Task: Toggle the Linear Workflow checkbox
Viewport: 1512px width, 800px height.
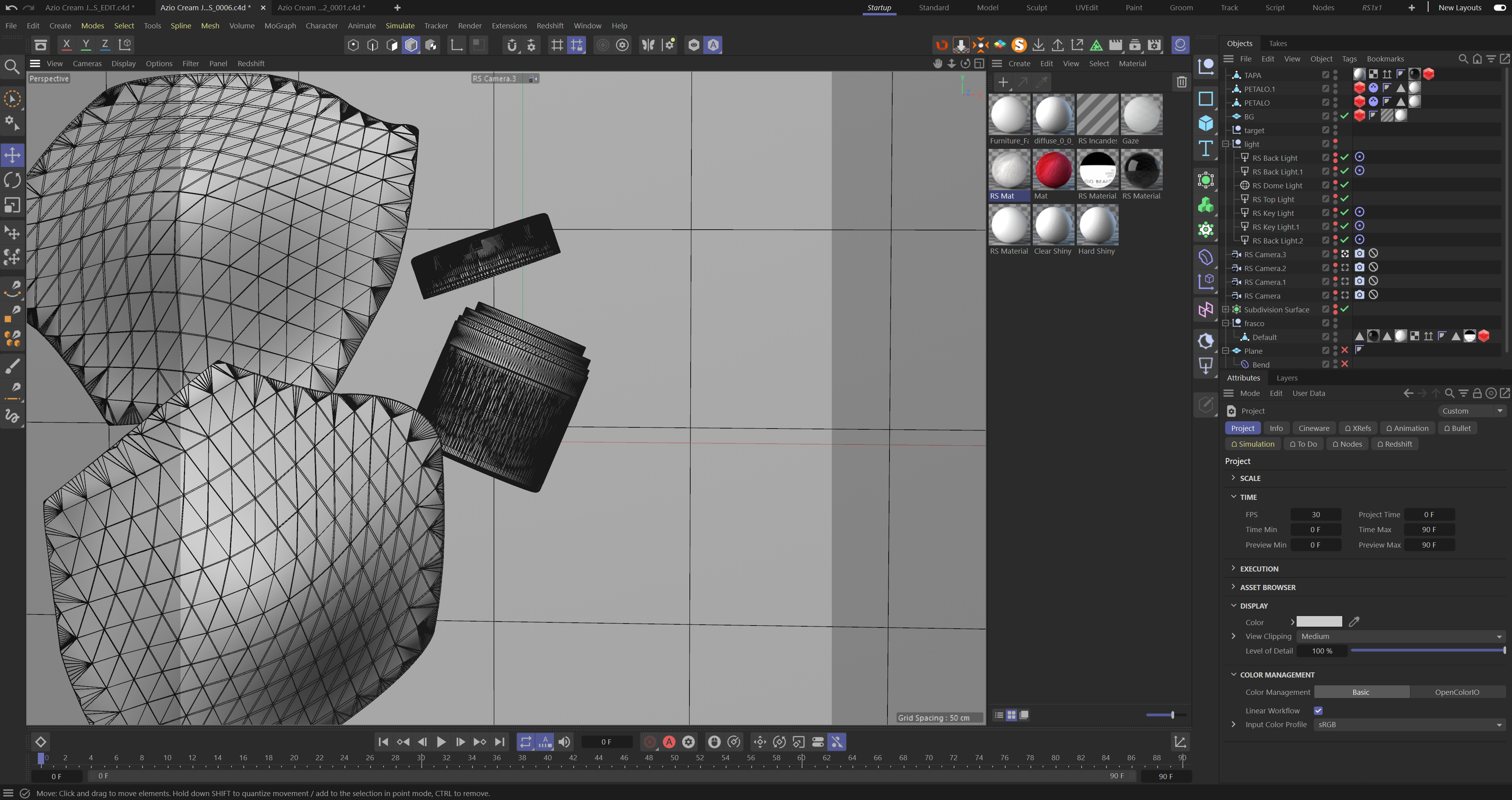Action: [1318, 711]
